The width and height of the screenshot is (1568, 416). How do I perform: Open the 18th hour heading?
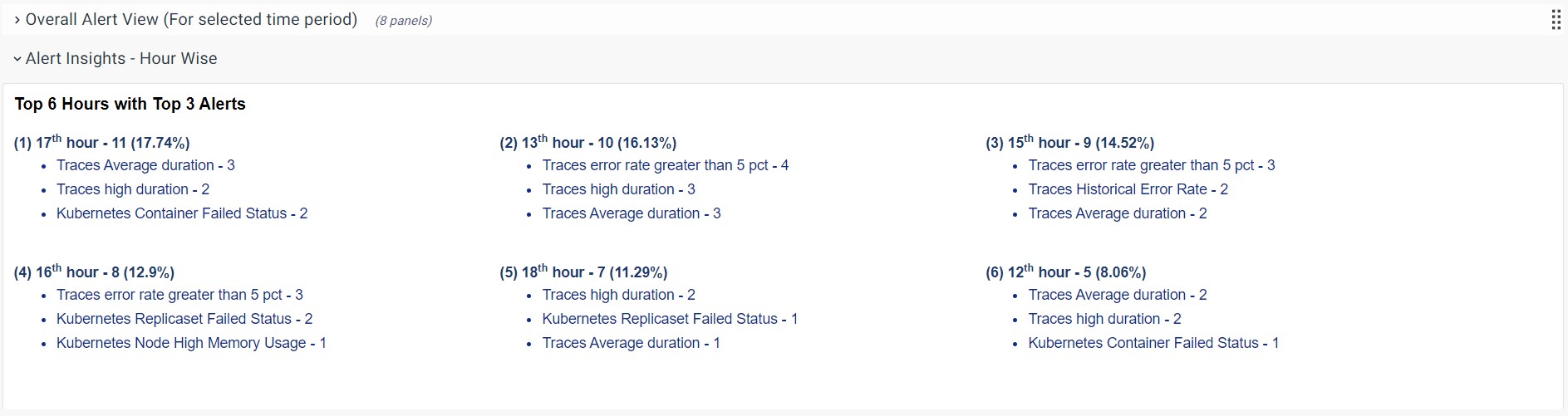click(x=583, y=272)
